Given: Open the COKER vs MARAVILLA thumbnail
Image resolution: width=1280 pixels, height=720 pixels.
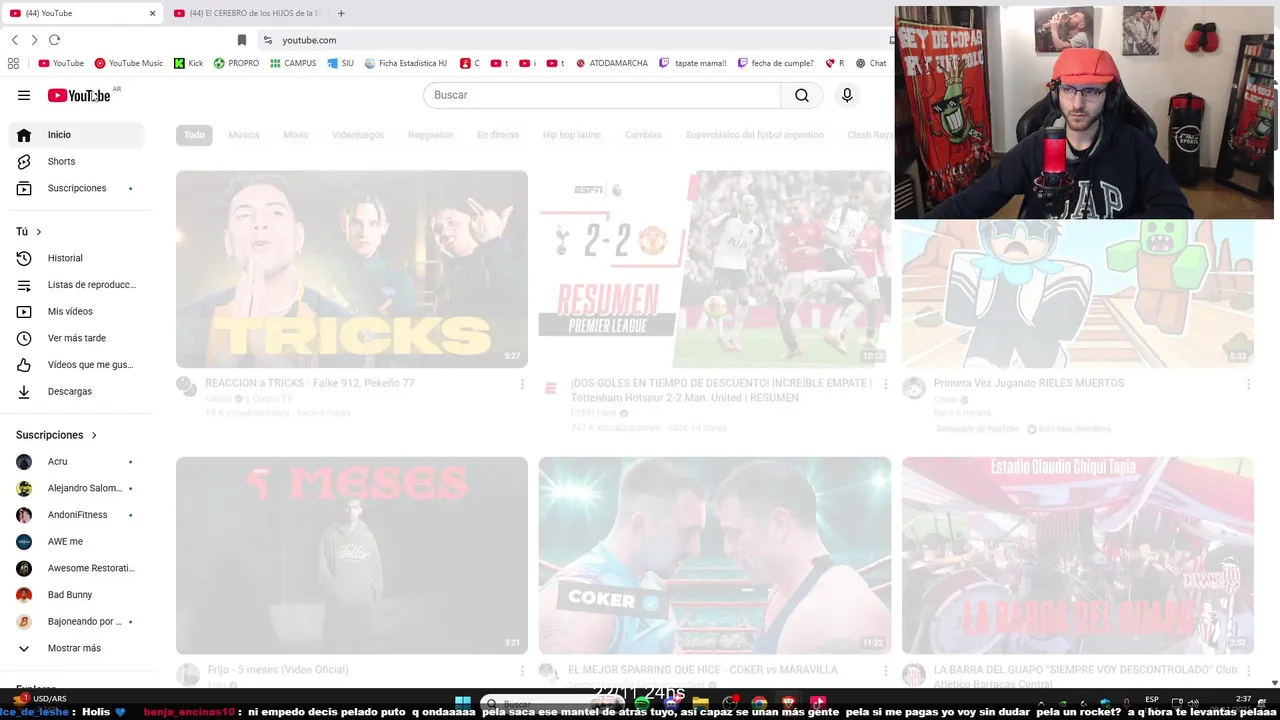Looking at the screenshot, I should pyautogui.click(x=715, y=556).
